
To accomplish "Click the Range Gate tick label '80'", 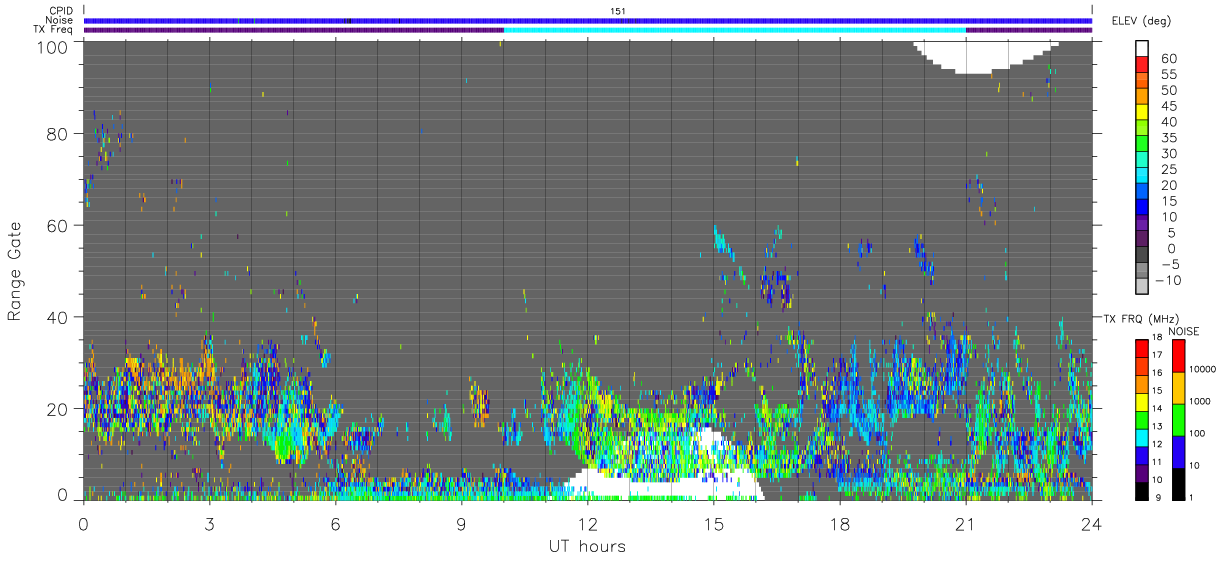I will [x=59, y=133].
